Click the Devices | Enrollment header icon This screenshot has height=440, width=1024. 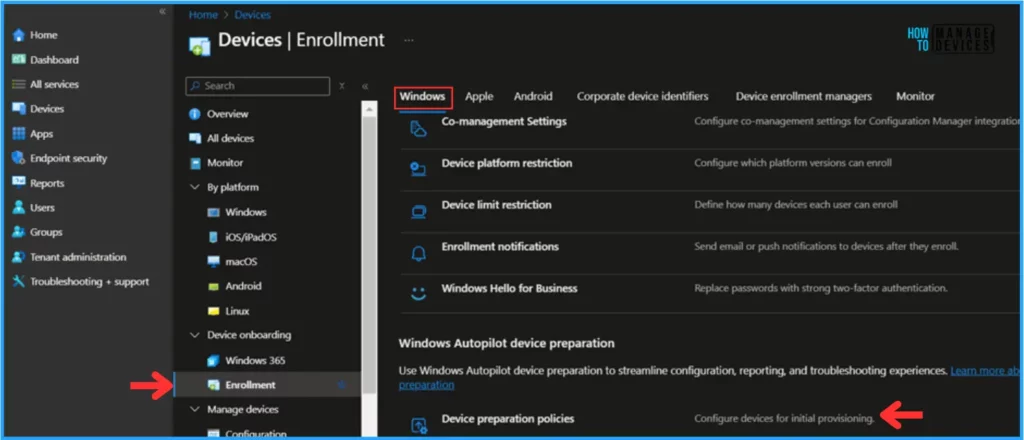click(199, 44)
